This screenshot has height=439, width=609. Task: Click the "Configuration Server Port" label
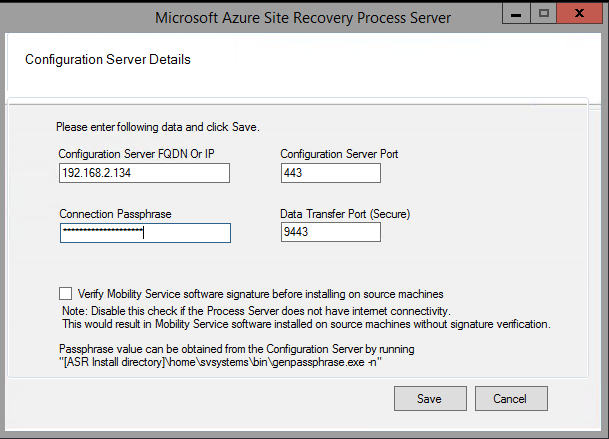pyautogui.click(x=339, y=154)
